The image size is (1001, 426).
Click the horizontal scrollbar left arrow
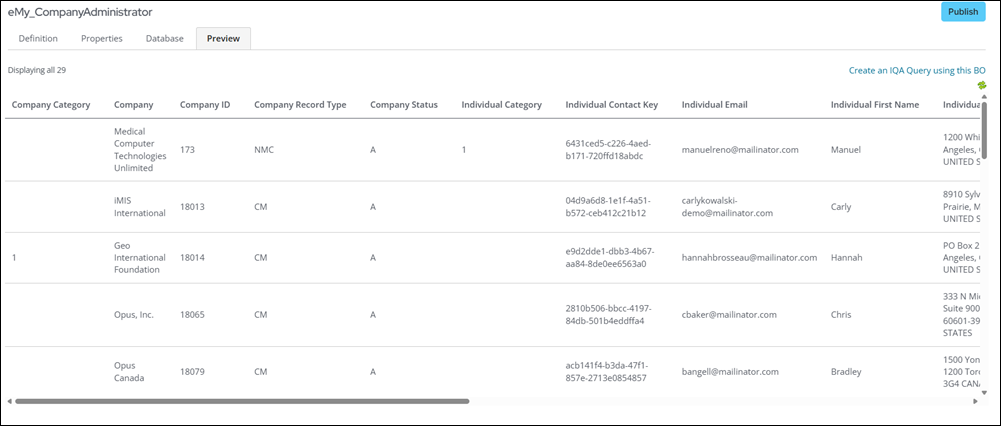9,401
